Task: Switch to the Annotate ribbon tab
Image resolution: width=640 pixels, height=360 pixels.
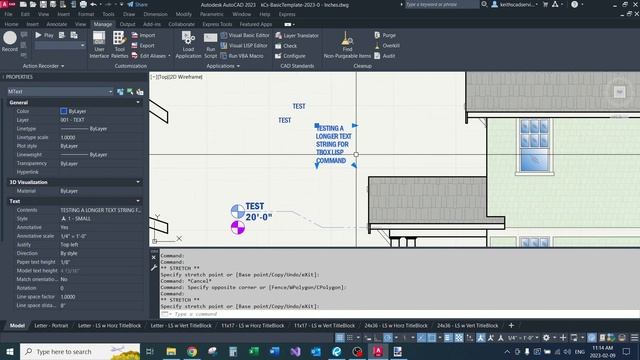Action: click(x=56, y=24)
